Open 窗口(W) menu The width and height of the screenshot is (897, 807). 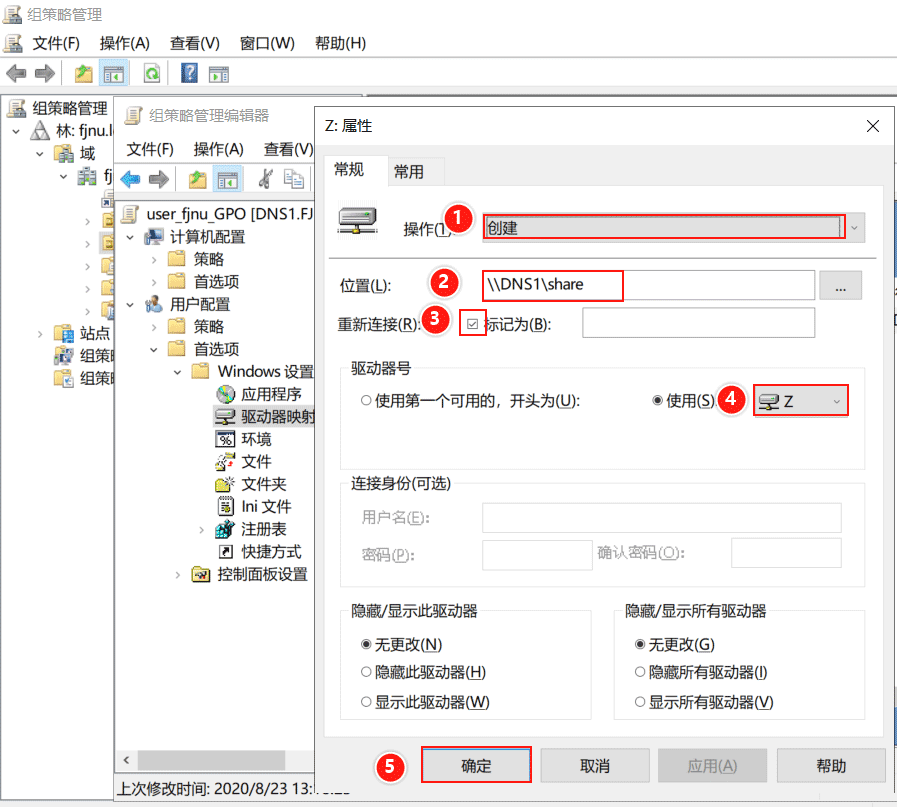click(x=267, y=43)
